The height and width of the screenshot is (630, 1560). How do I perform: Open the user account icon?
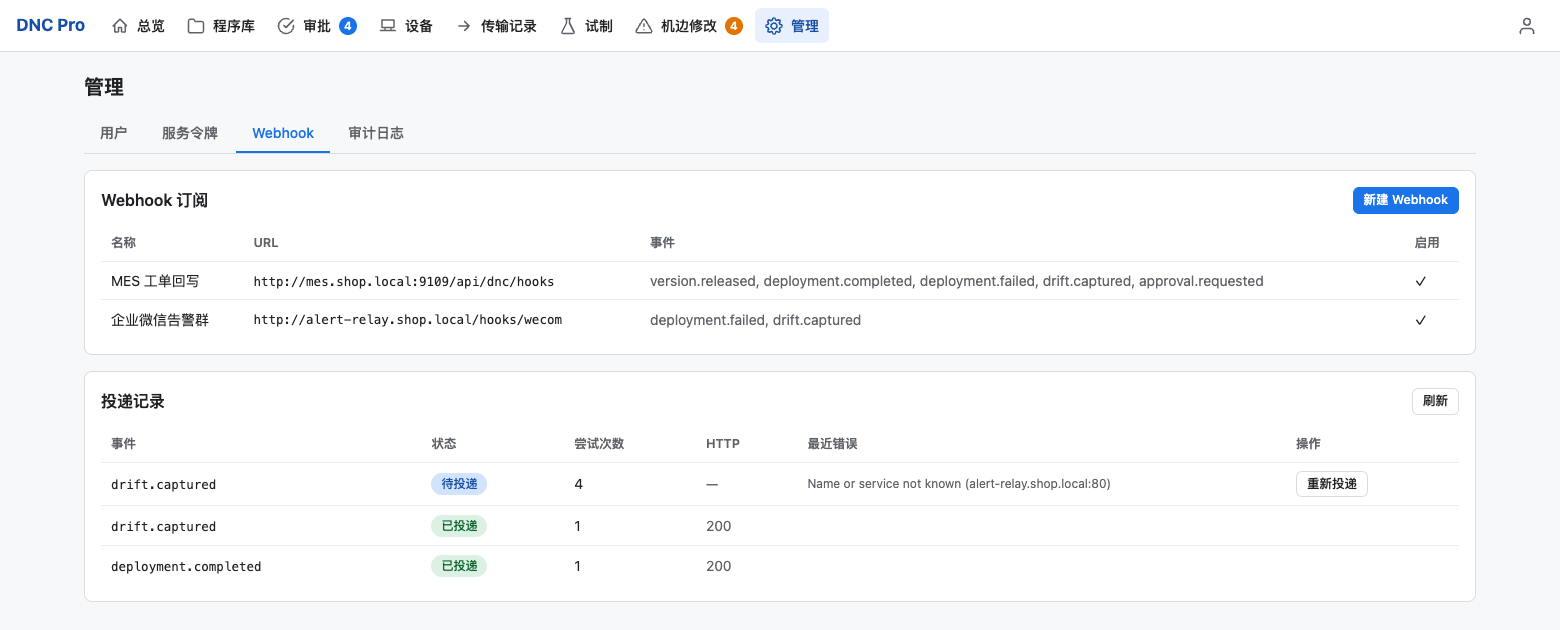coord(1526,26)
